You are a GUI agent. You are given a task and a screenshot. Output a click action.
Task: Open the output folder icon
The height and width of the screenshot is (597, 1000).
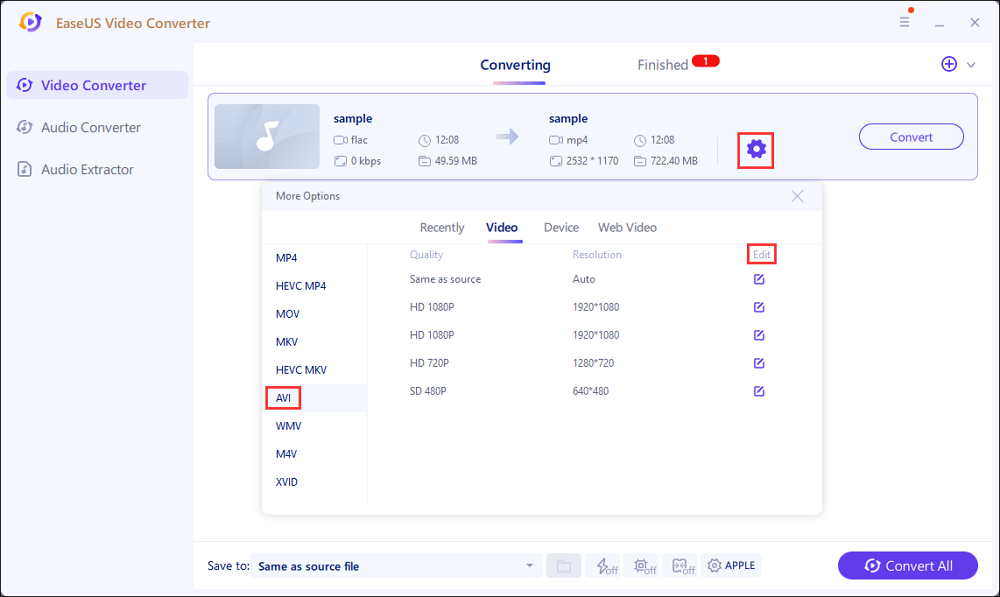(563, 566)
